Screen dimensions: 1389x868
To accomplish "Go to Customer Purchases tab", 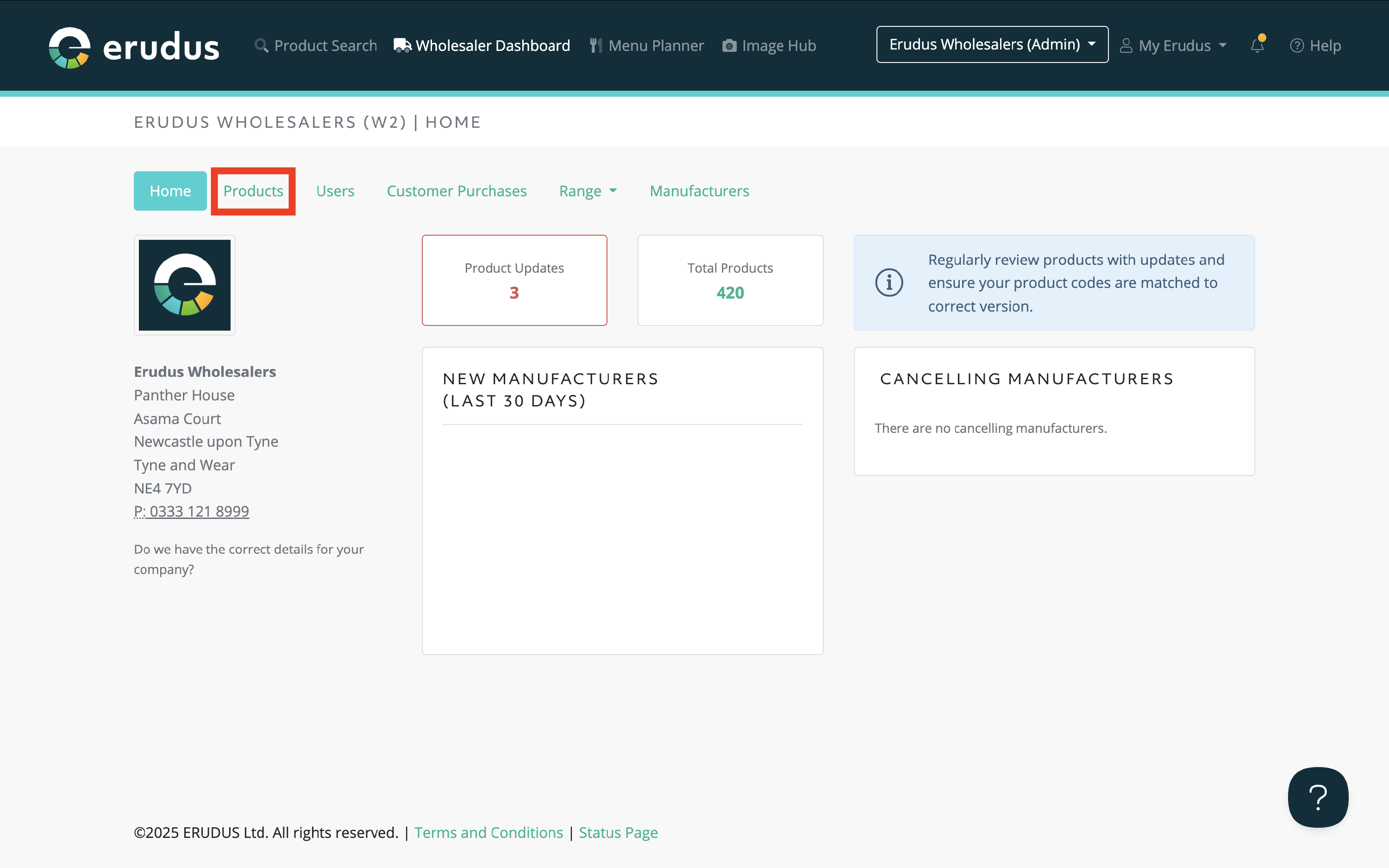I will (x=457, y=191).
